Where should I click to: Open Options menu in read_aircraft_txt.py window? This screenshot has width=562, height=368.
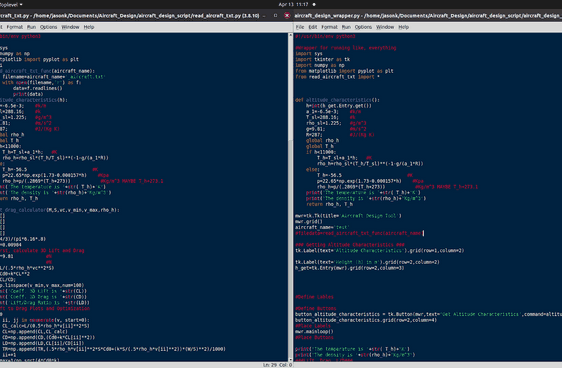coord(48,27)
